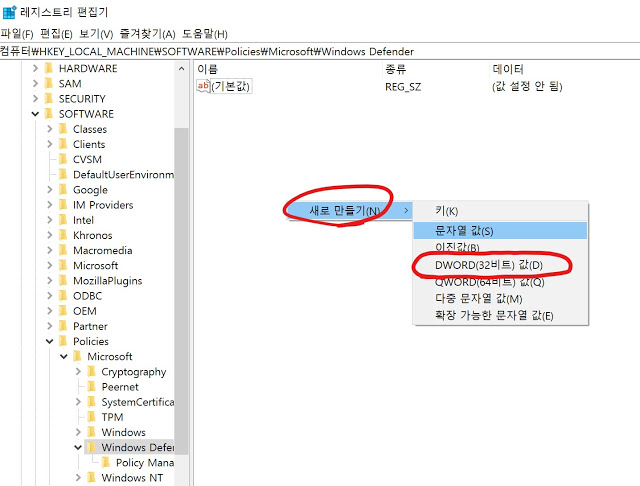This screenshot has width=640, height=486.
Task: Collapse the SOFTWARE key
Action: click(x=36, y=114)
